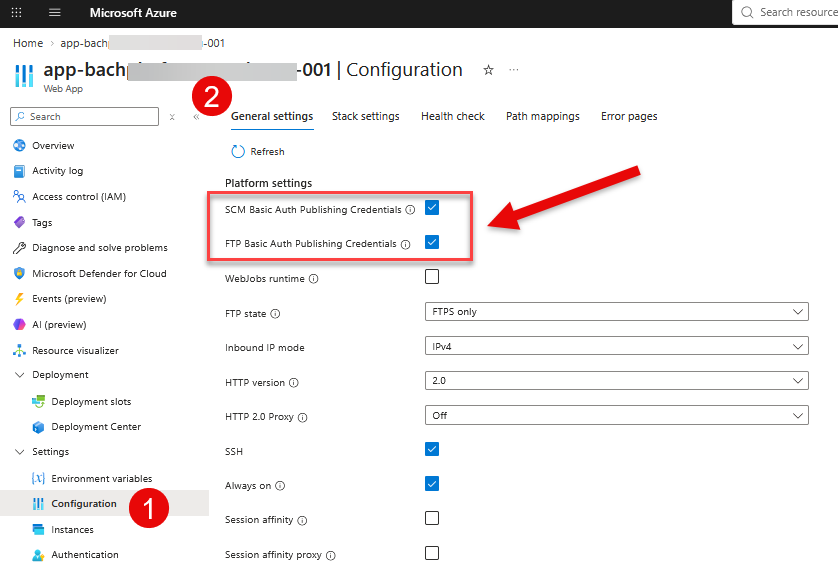Open the HTTP 2.0 Proxy dropdown

[617, 416]
